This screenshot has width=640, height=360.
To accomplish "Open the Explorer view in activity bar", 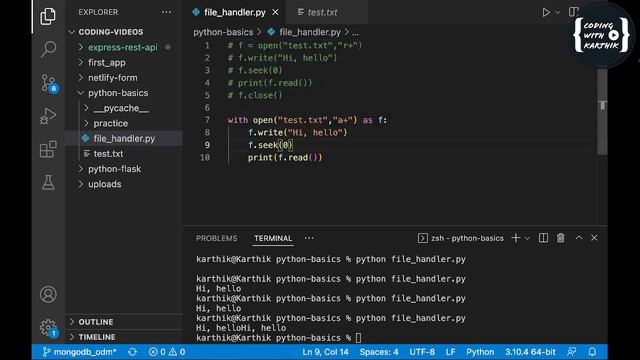I will coord(48,16).
